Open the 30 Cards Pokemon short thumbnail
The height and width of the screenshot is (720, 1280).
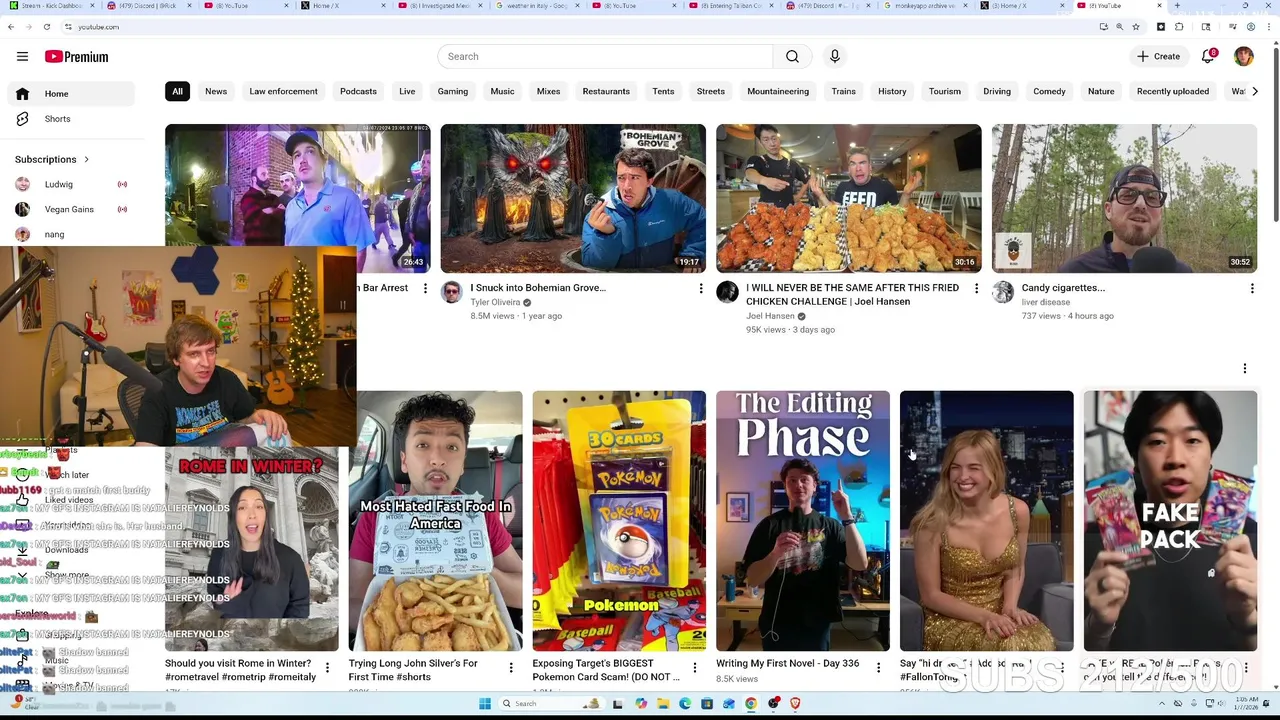[x=619, y=521]
